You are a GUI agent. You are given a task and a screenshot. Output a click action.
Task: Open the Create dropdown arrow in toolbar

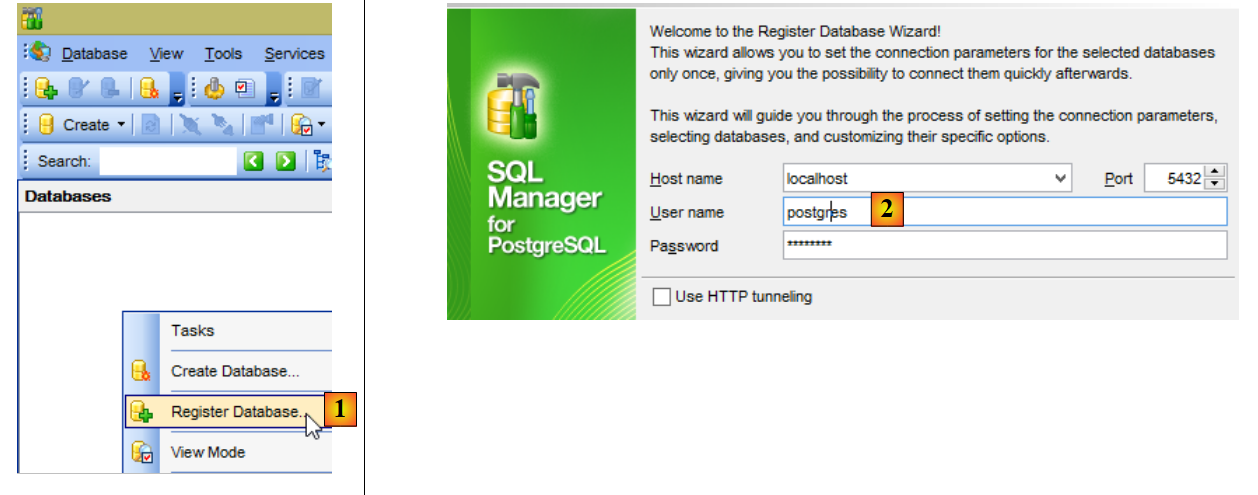pyautogui.click(x=121, y=125)
